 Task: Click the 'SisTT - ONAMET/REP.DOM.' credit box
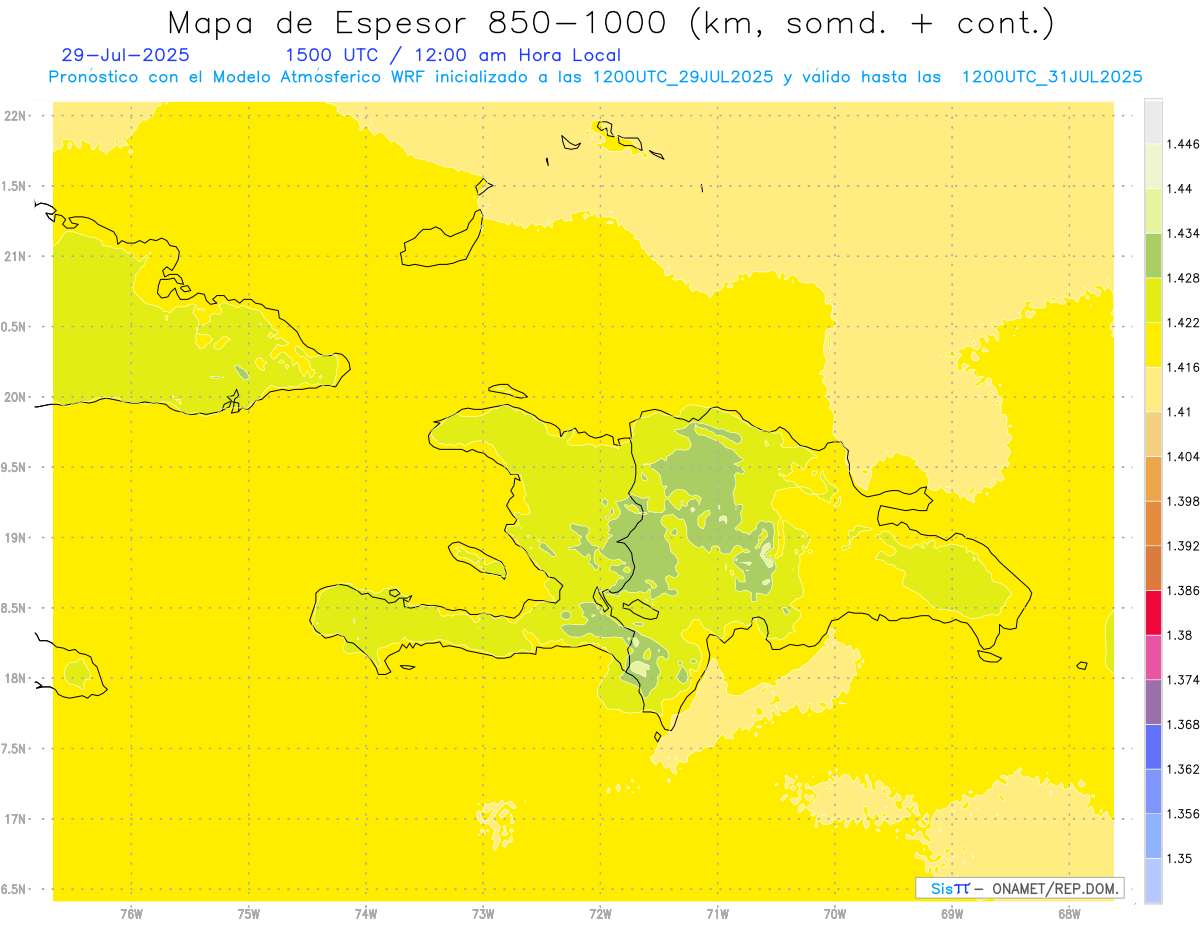(x=1020, y=888)
